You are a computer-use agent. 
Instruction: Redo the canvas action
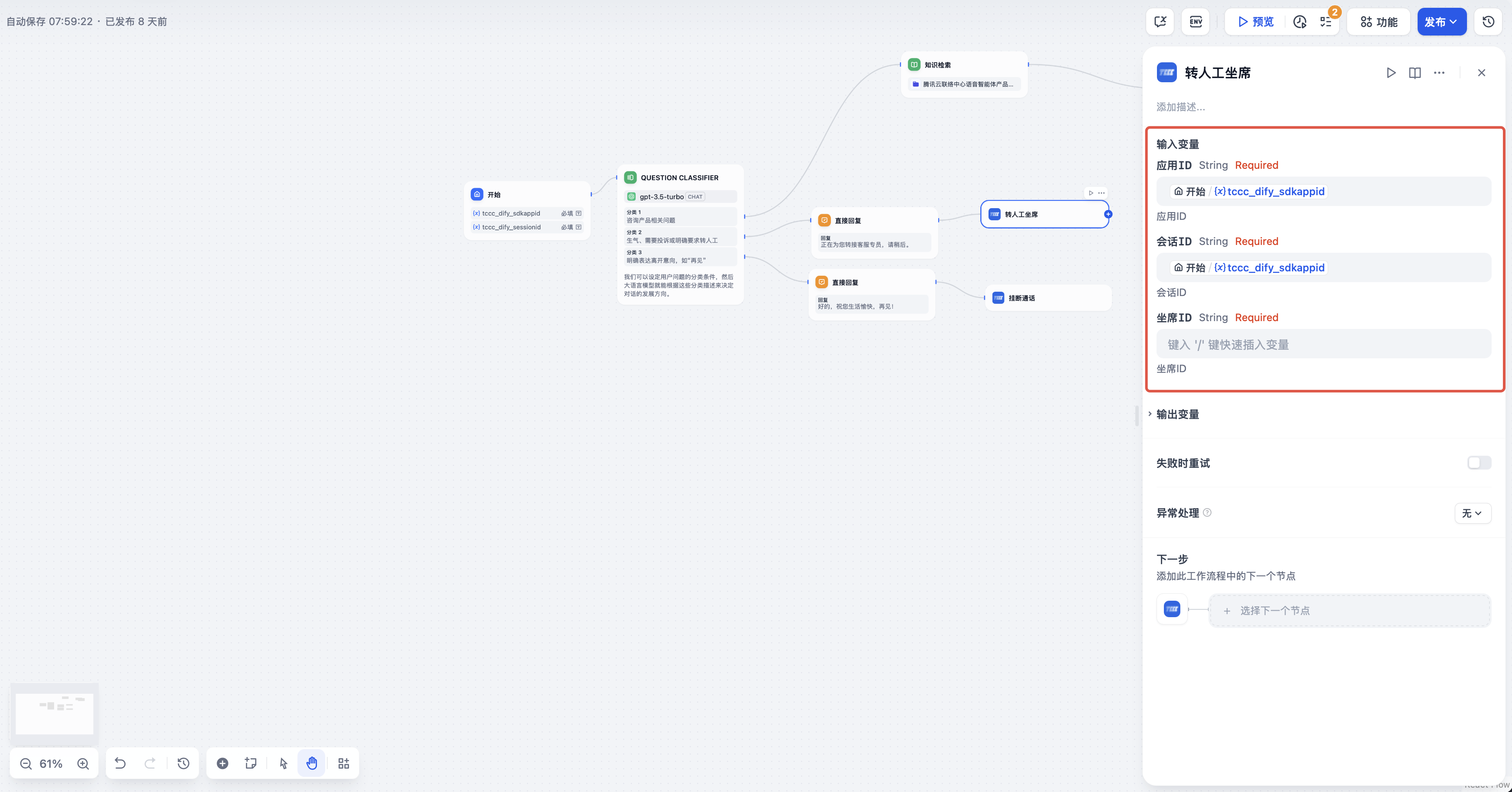tap(150, 763)
